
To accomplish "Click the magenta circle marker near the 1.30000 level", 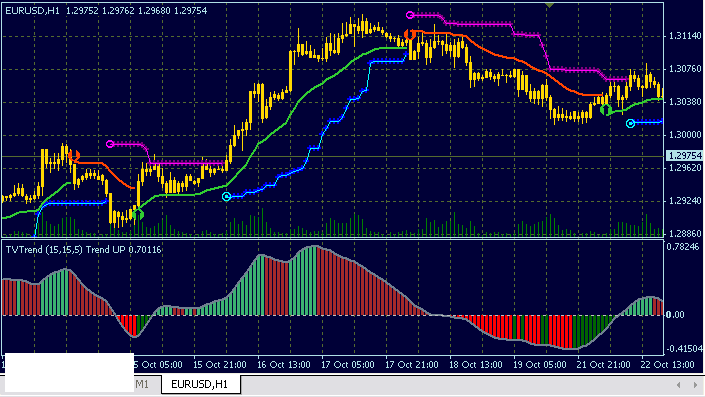I will [x=110, y=144].
